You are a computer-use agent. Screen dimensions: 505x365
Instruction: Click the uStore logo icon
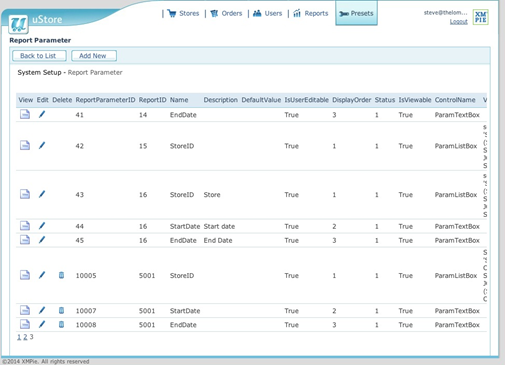(x=18, y=24)
